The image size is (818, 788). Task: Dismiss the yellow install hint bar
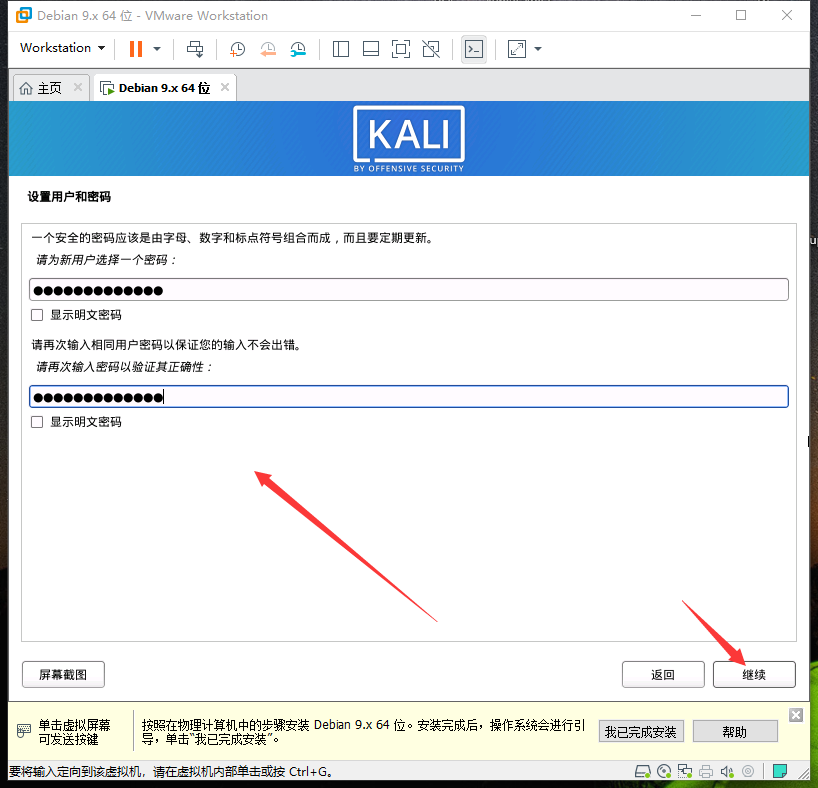pos(796,715)
